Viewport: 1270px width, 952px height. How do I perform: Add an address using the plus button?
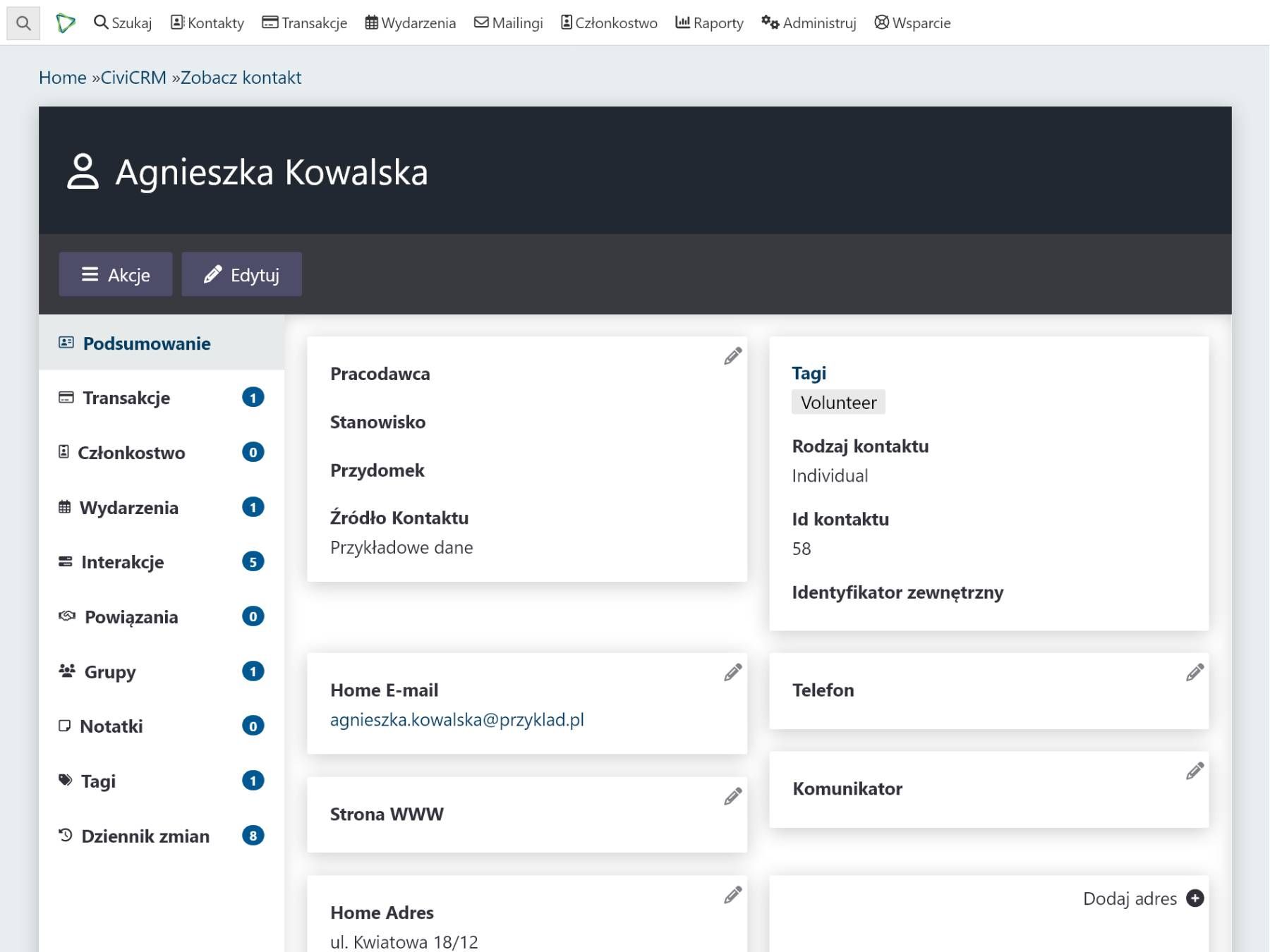pyautogui.click(x=1195, y=898)
